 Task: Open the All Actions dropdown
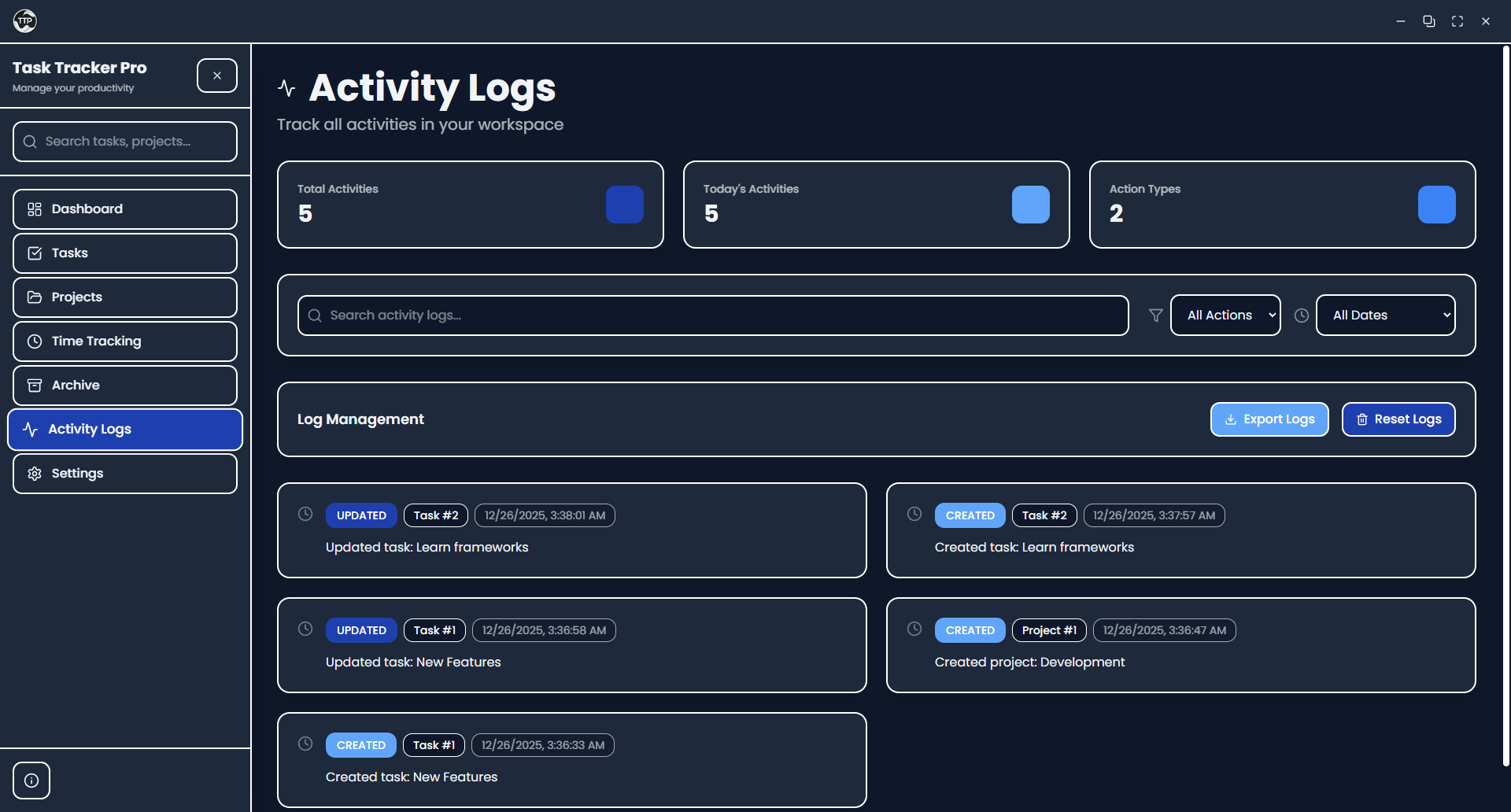(x=1225, y=315)
